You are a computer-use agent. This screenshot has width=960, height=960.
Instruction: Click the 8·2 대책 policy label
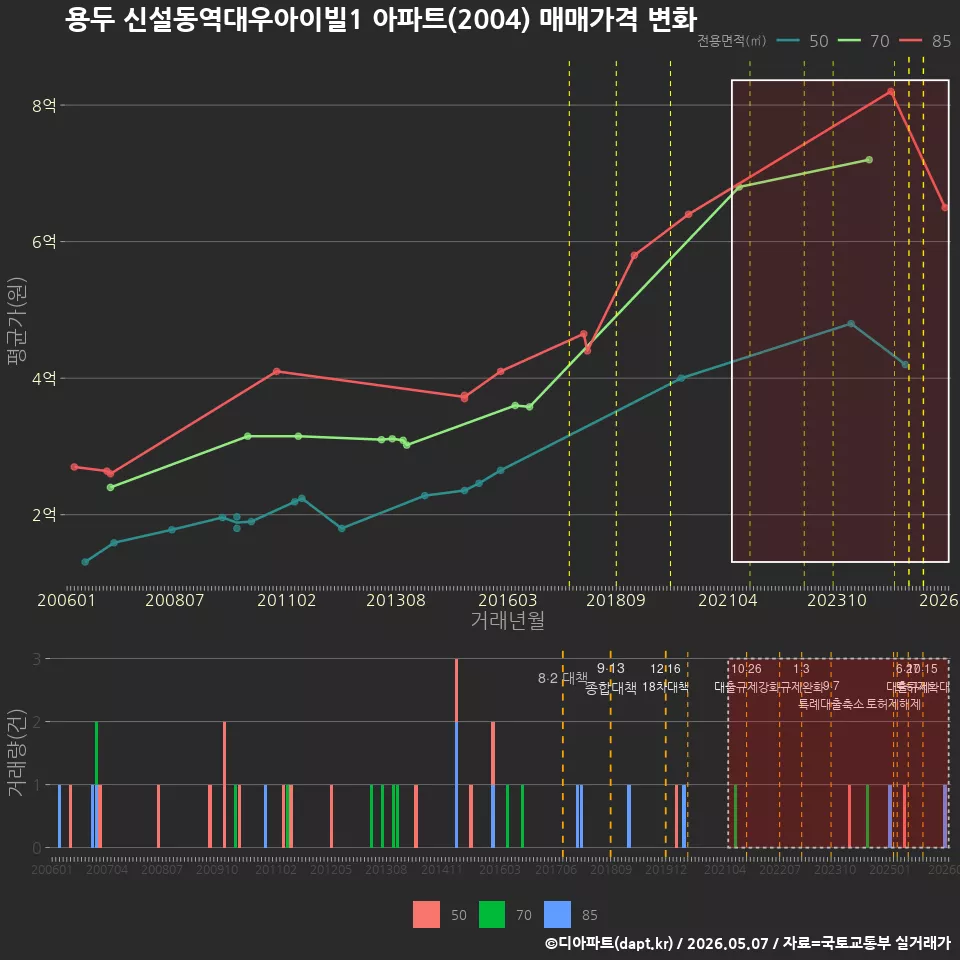pyautogui.click(x=563, y=678)
